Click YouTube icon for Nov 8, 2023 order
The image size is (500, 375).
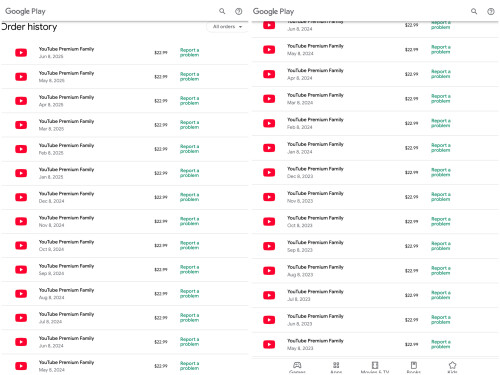[x=269, y=197]
